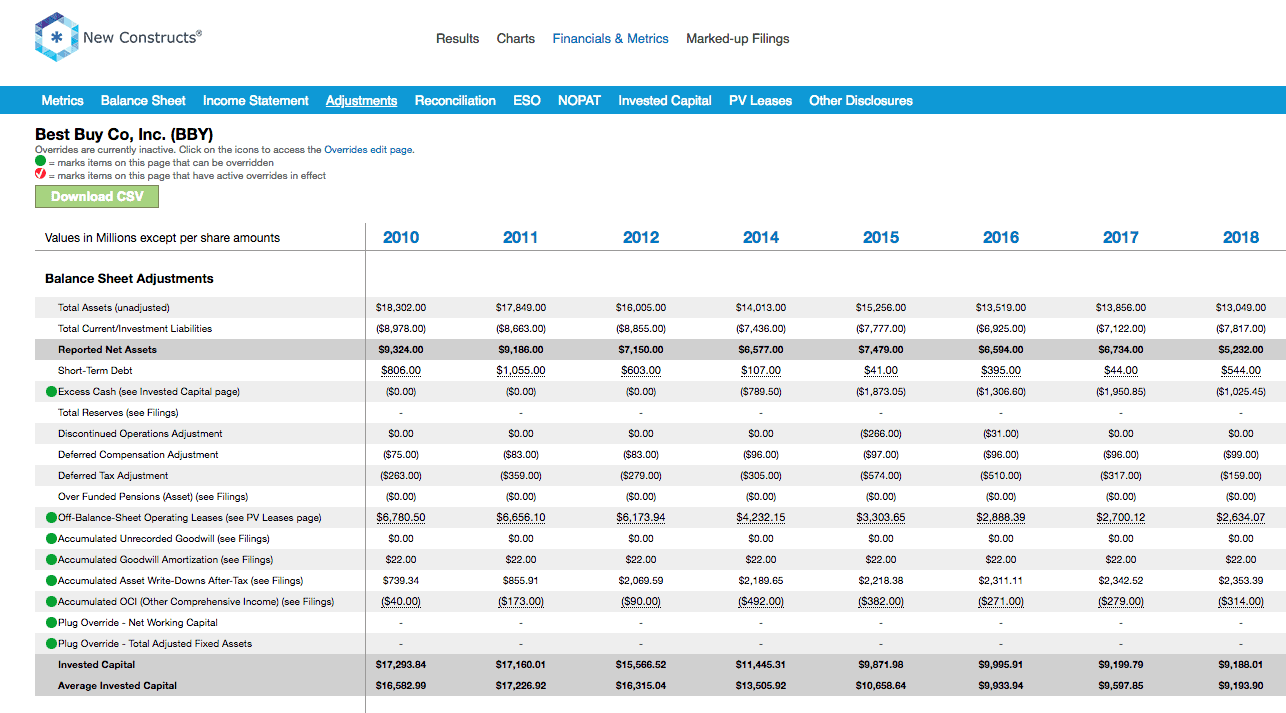The width and height of the screenshot is (1286, 713).
Task: Click 2018 Invested Capital value $9,188.01
Action: coord(1241,665)
